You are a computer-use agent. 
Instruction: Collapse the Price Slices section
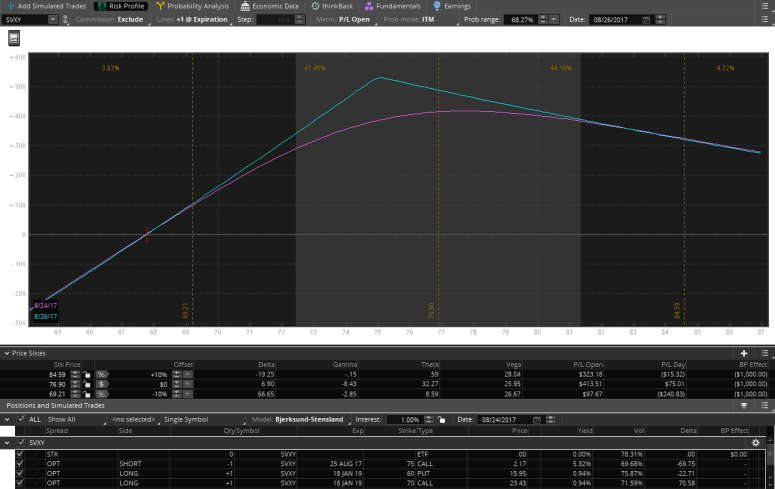click(6, 353)
